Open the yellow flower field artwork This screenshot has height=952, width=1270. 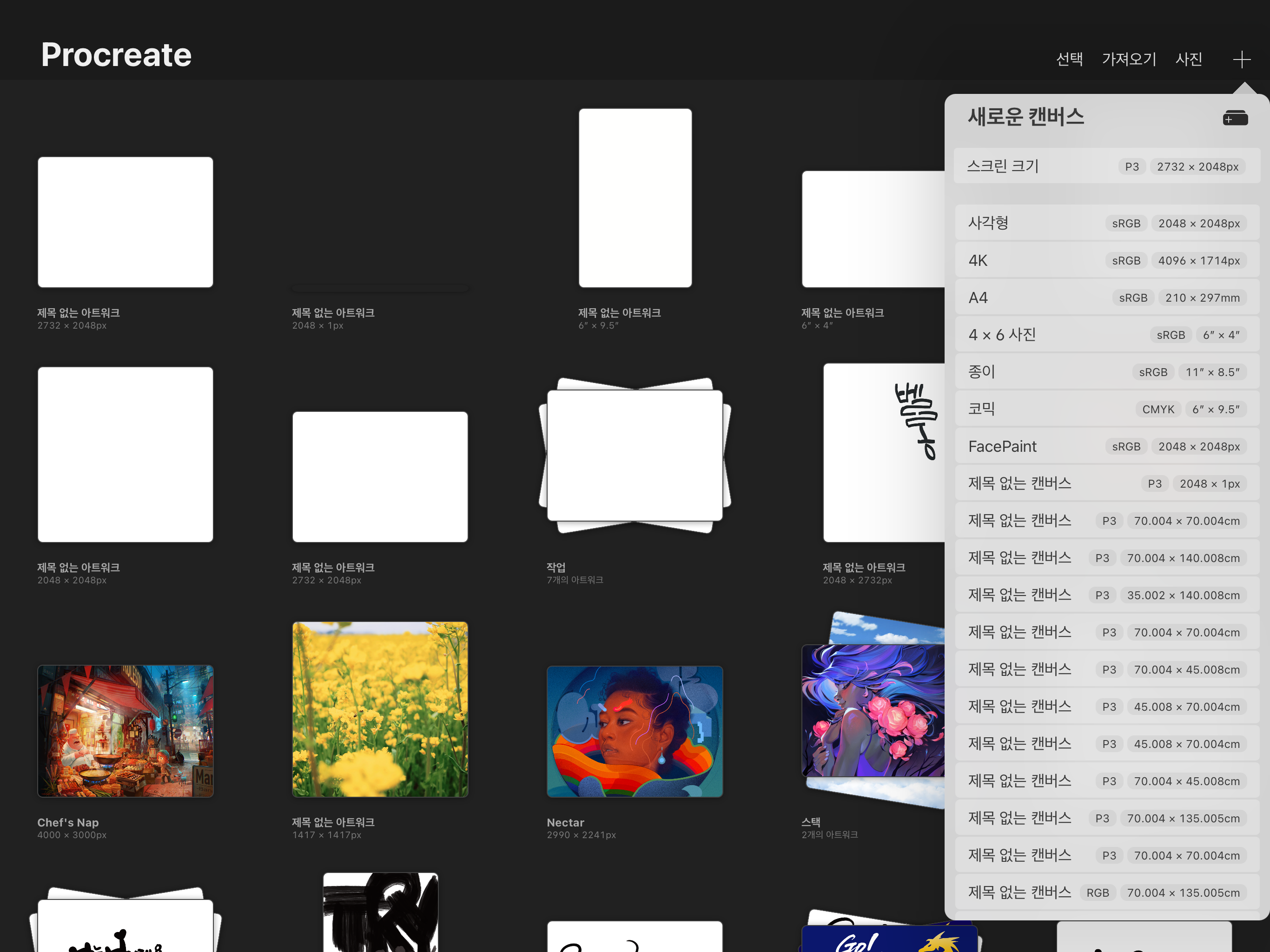click(x=380, y=710)
